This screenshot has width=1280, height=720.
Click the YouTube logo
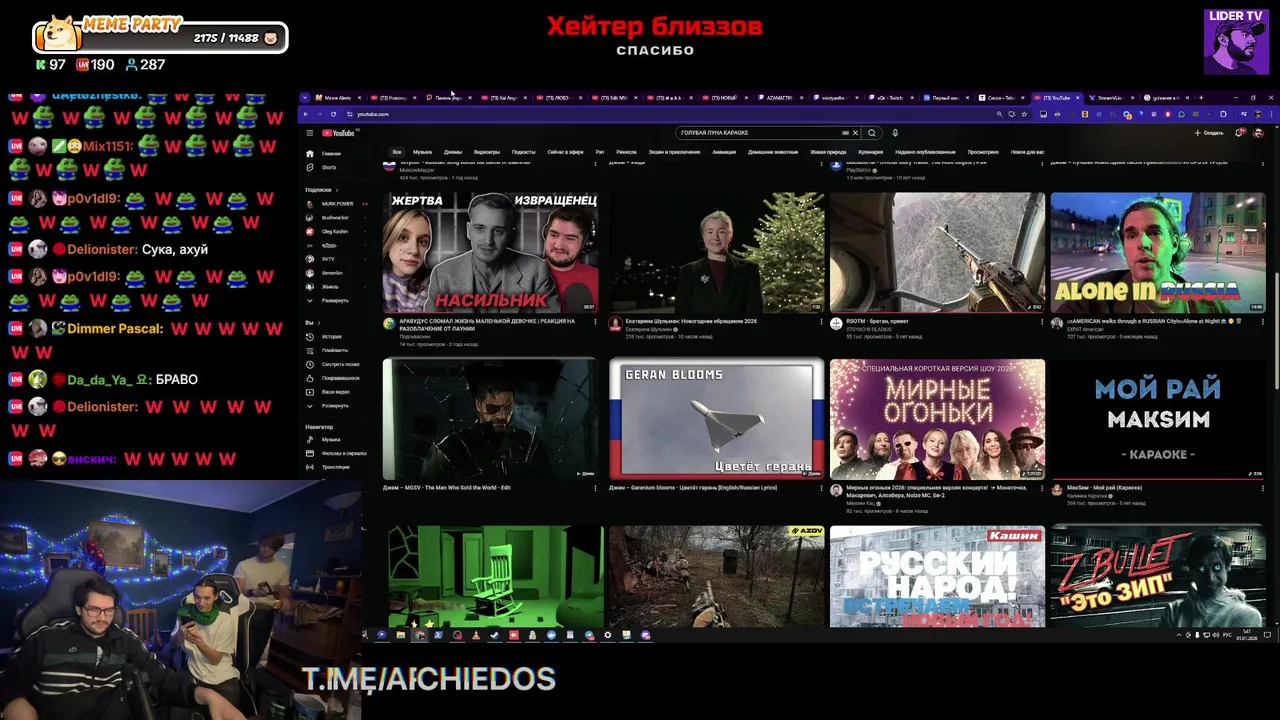pyautogui.click(x=339, y=133)
